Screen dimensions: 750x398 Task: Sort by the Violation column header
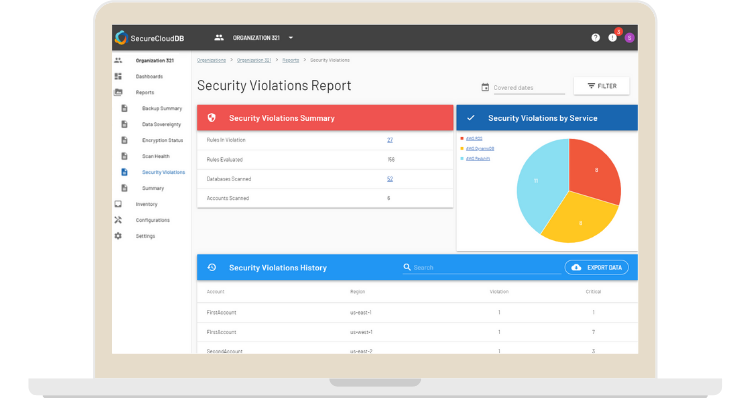(499, 291)
